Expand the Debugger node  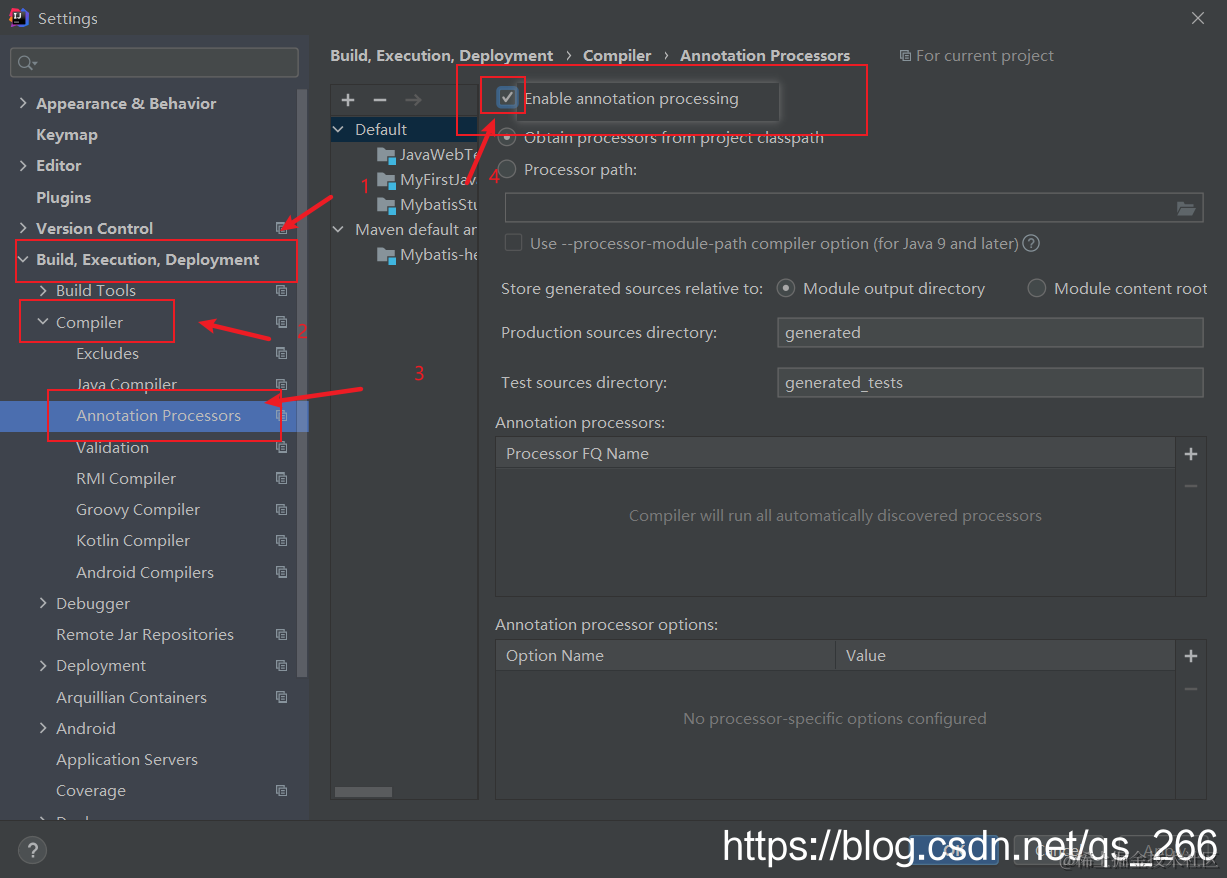pyautogui.click(x=43, y=603)
